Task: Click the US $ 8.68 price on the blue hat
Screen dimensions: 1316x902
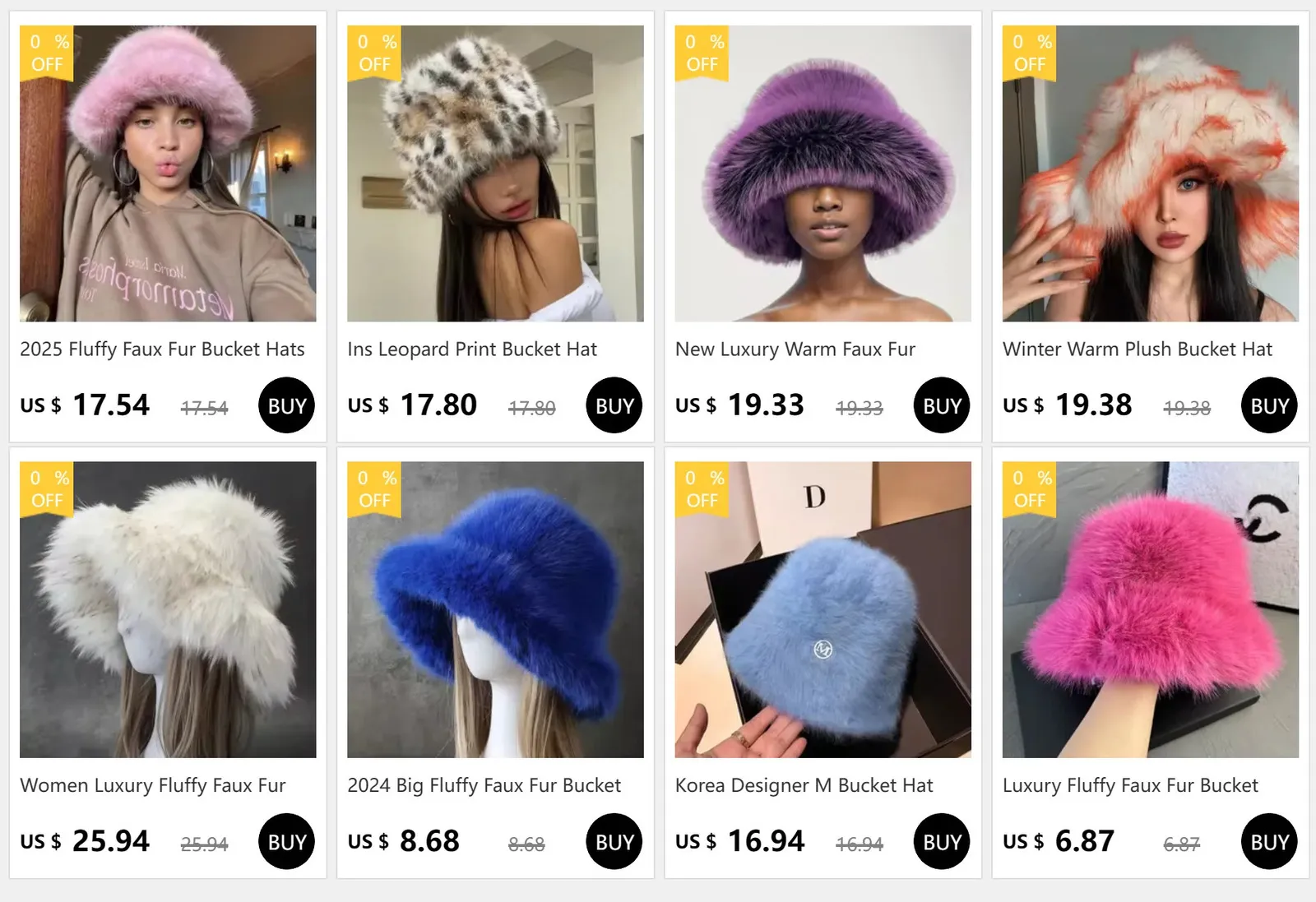Action: click(x=403, y=841)
